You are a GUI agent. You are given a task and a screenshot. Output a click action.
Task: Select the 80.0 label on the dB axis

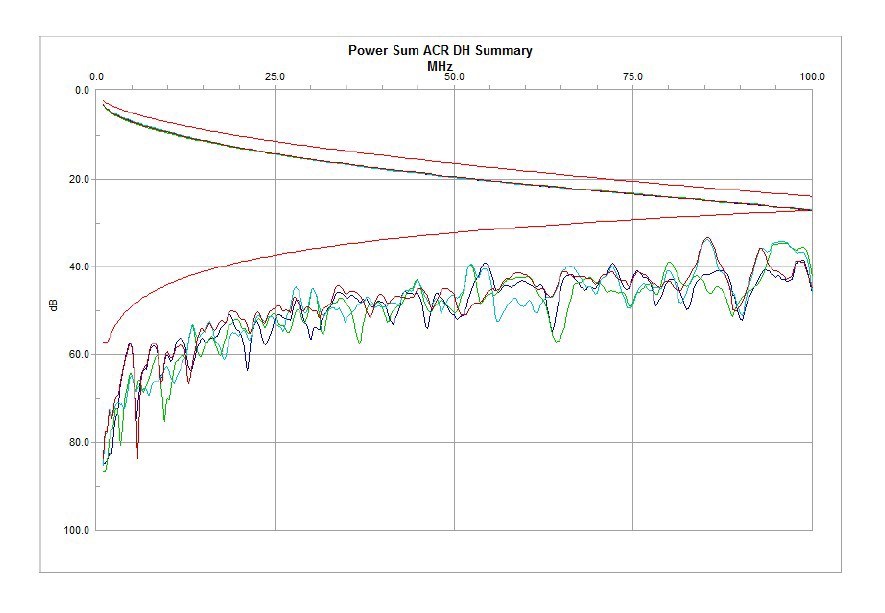coord(78,442)
